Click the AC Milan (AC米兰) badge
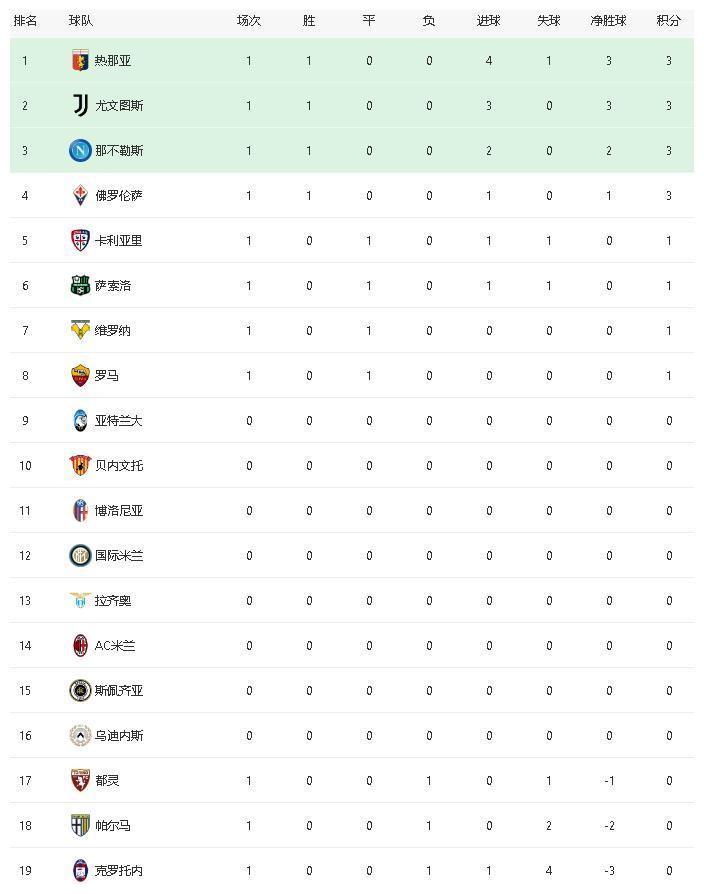Screen dimensions: 704x894 [80, 645]
